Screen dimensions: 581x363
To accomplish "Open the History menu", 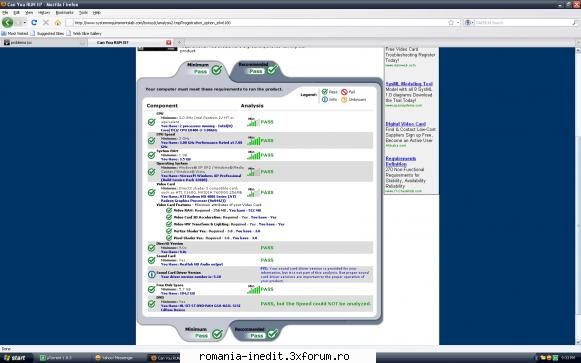I will click(44, 13).
